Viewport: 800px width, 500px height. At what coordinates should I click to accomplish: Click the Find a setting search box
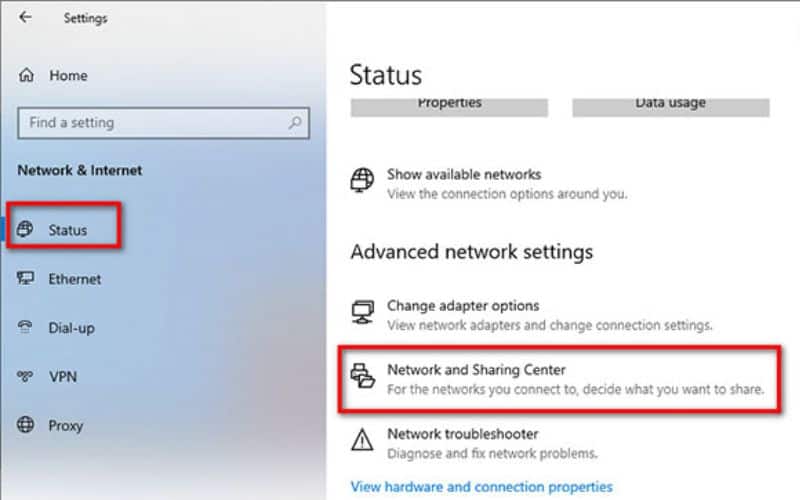(163, 123)
